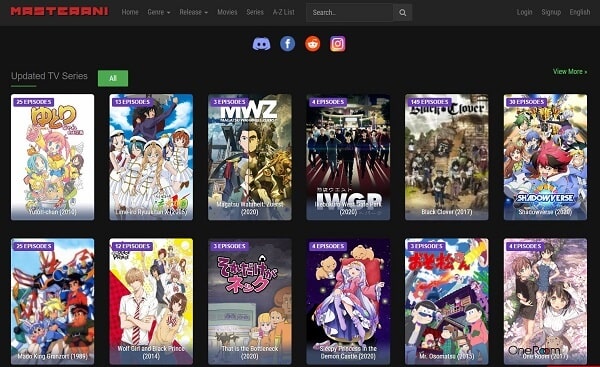Click the Login link
Image resolution: width=600 pixels, height=367 pixels.
(524, 12)
